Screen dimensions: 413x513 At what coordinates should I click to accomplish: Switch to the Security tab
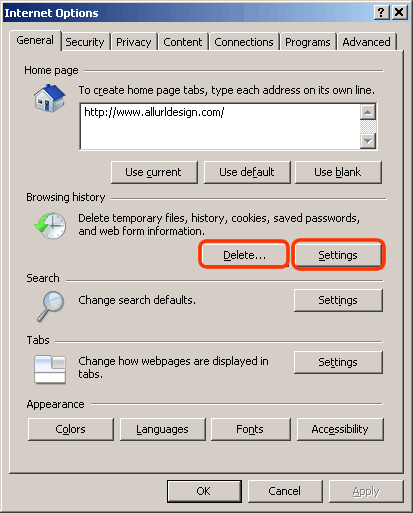(85, 42)
